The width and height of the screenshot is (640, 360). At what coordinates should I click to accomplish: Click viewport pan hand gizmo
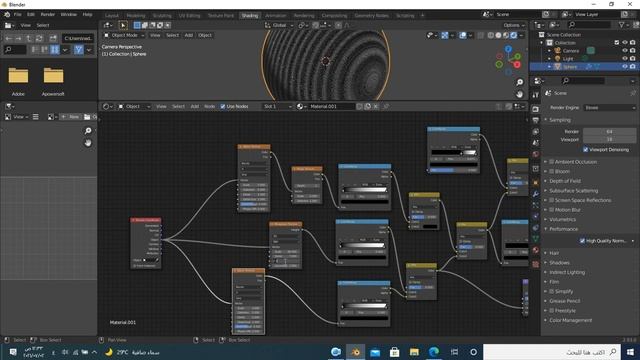[520, 94]
